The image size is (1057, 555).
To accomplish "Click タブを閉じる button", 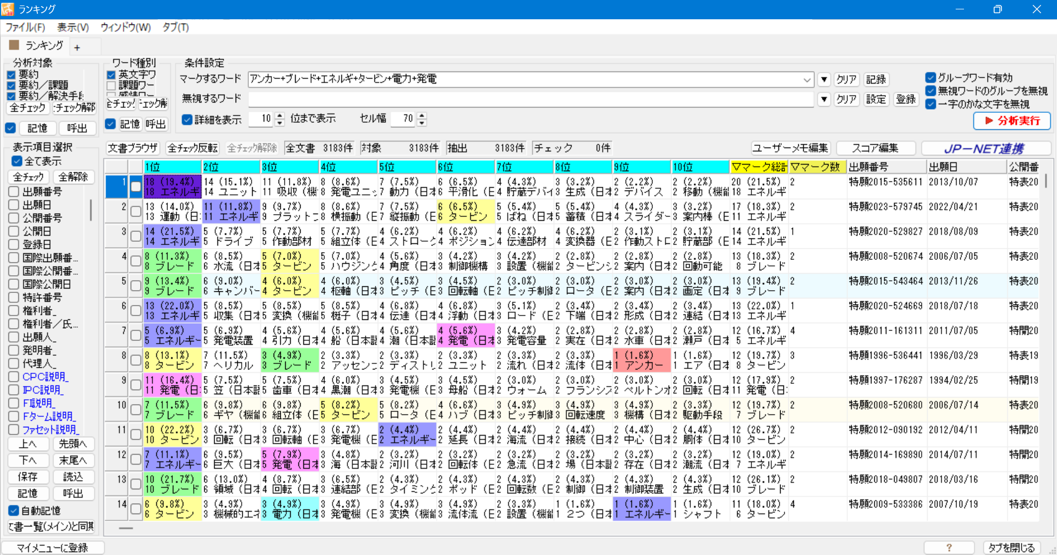I will tap(1010, 548).
